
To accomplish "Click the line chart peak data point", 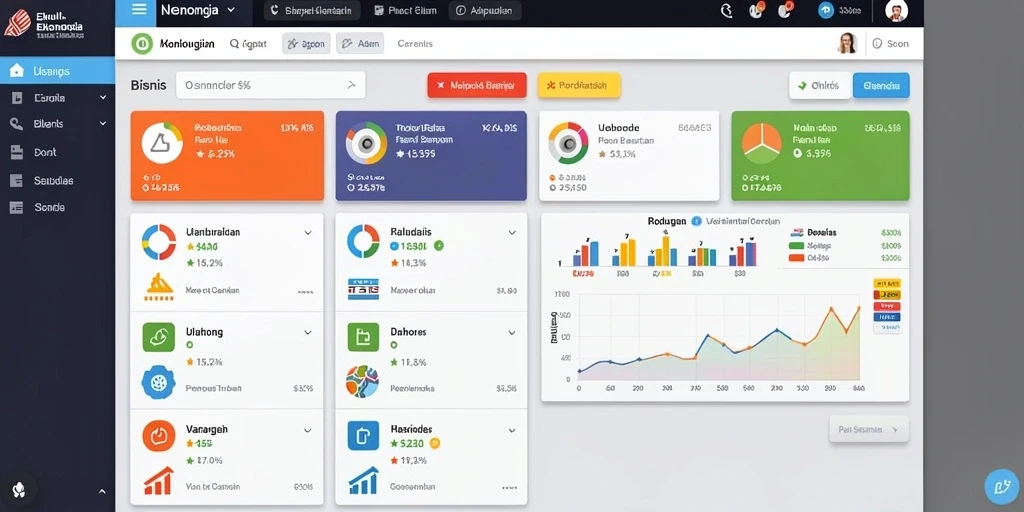I will pos(831,309).
